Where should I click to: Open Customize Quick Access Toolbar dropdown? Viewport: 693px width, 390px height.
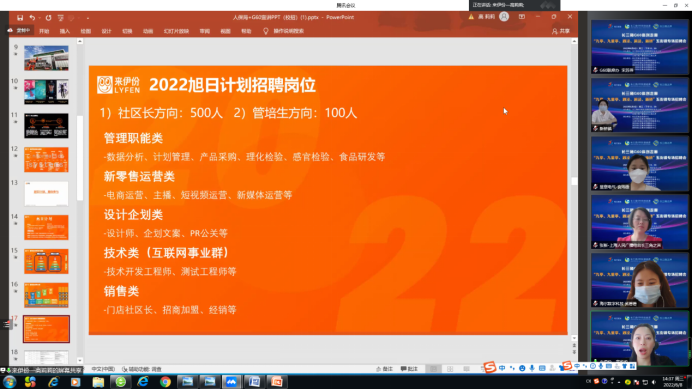click(x=88, y=18)
